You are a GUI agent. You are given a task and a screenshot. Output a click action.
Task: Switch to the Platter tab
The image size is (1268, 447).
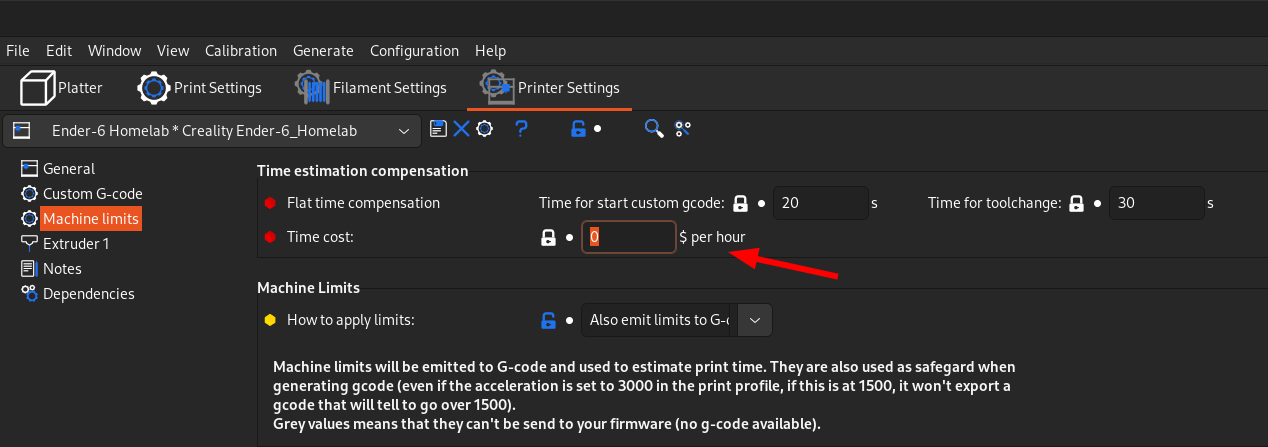coord(62,88)
